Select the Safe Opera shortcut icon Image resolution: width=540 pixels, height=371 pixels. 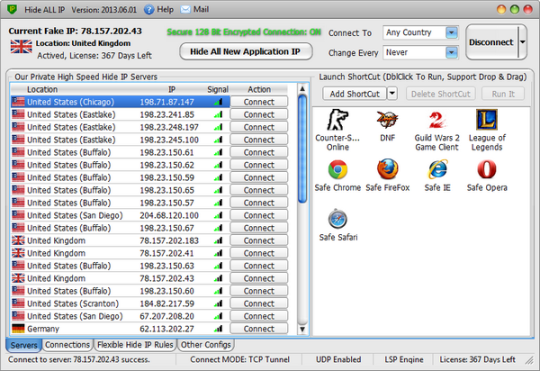[487, 169]
